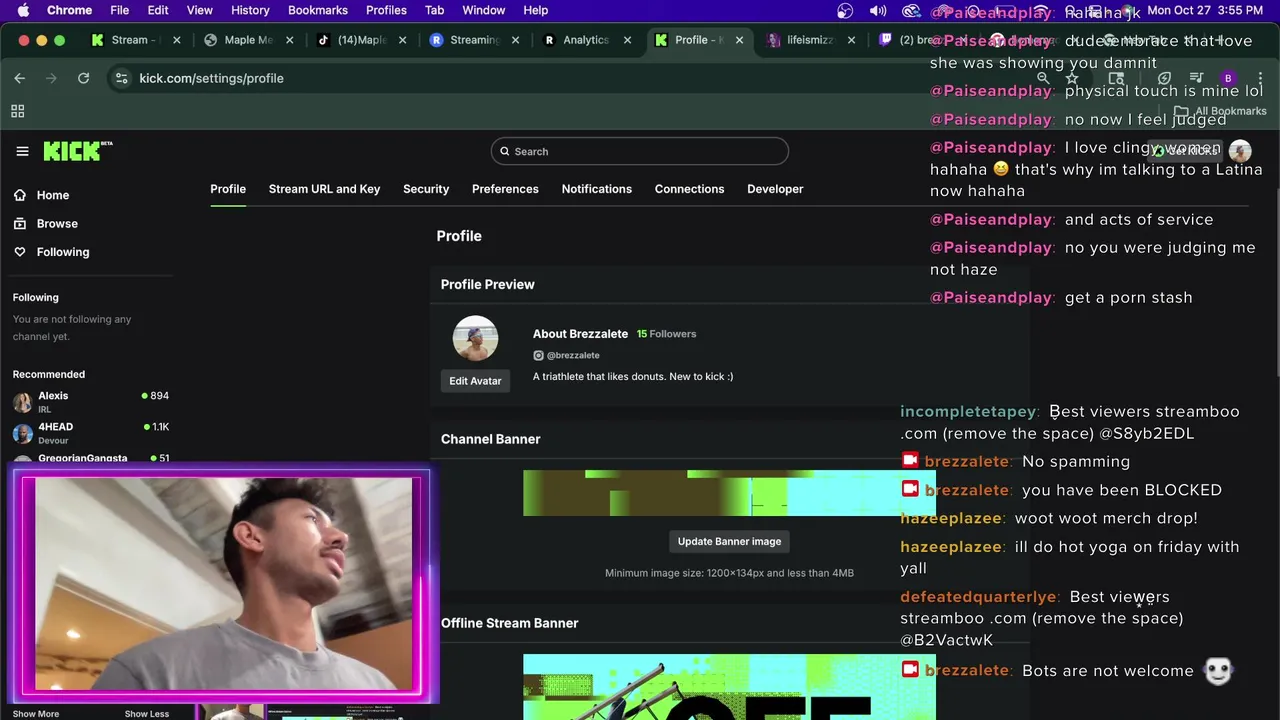Click the Following heart icon in sidebar

(20, 252)
